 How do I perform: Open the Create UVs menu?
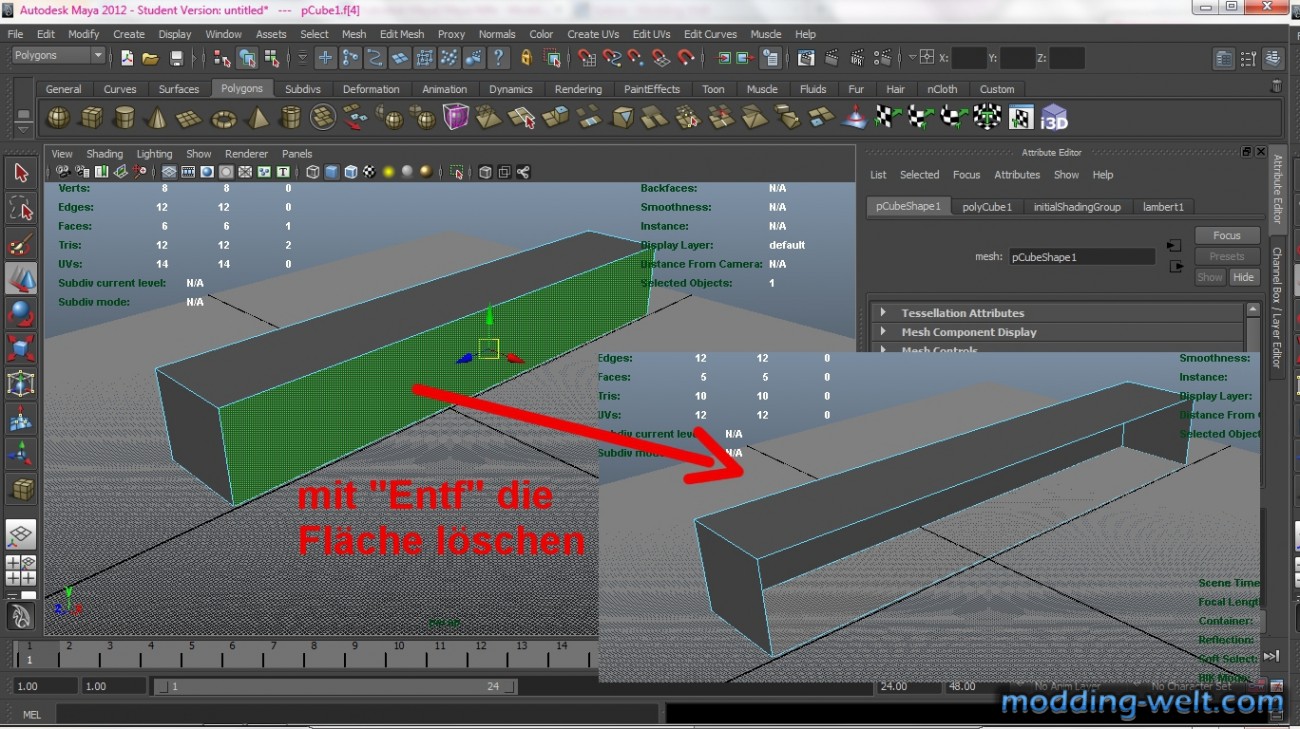(594, 34)
